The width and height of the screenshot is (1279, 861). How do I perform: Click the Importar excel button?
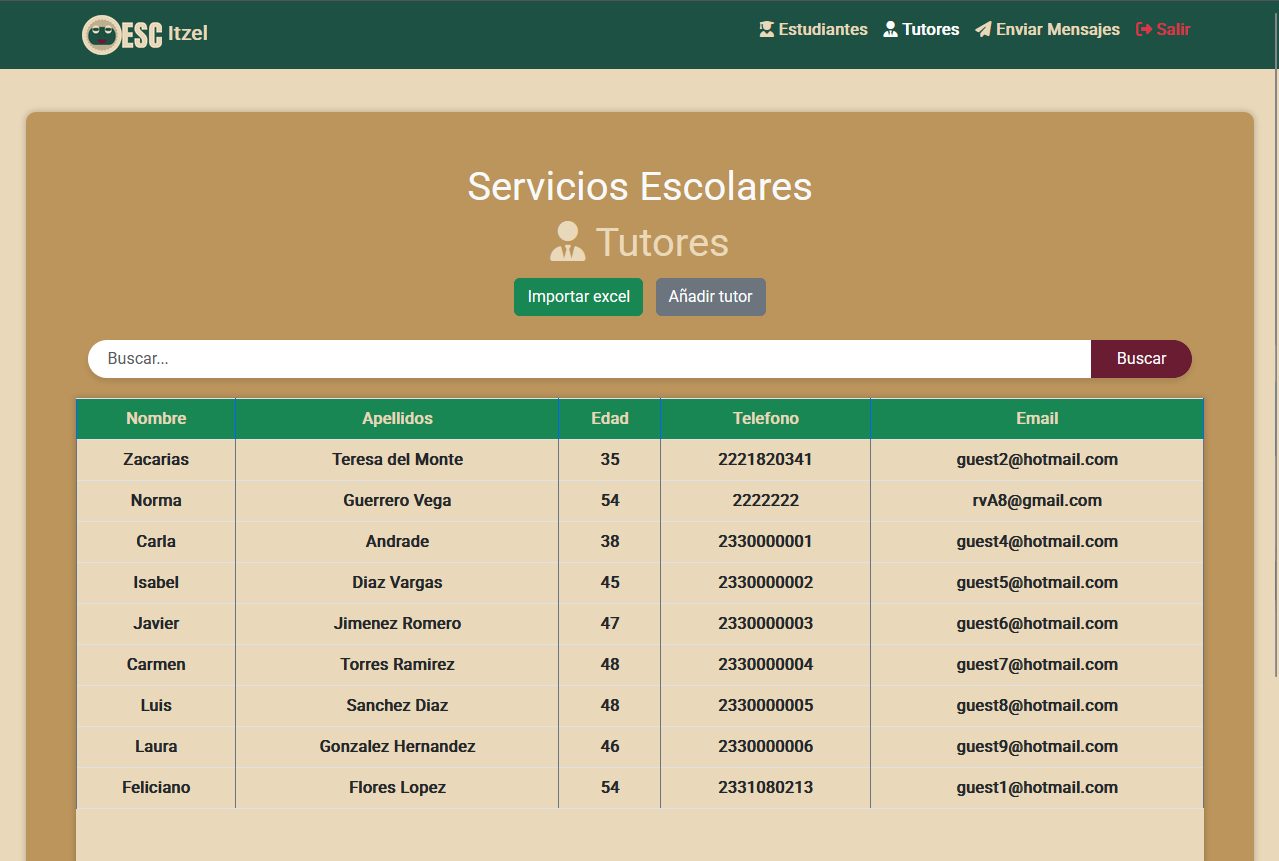[x=578, y=297]
